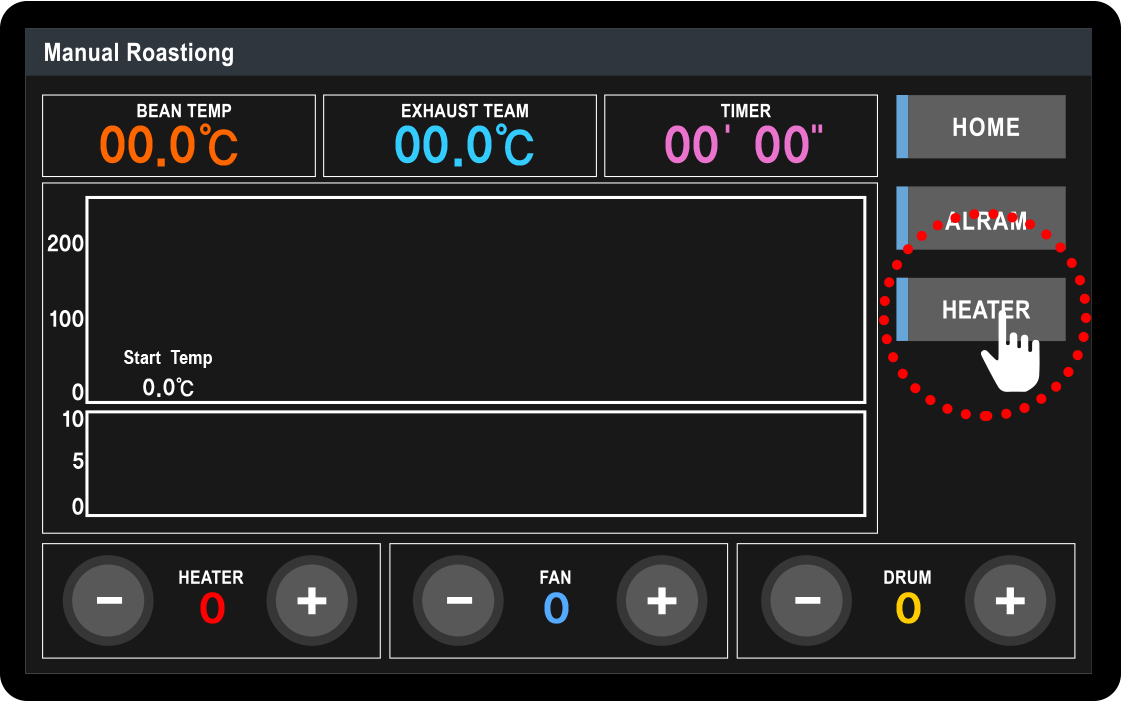Click the EXHAUST TEAM temperature readout

pyautogui.click(x=464, y=145)
